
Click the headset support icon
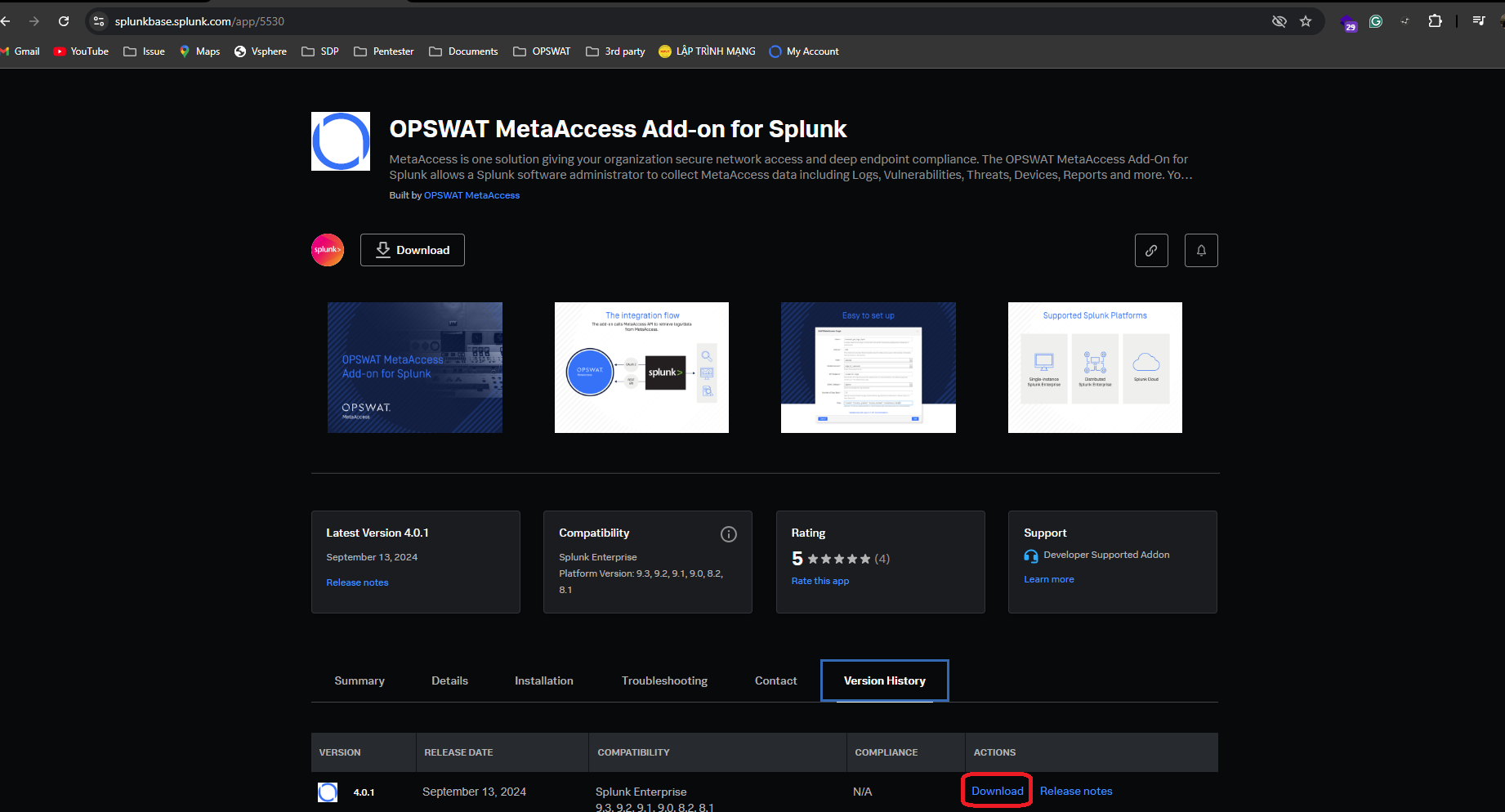1031,555
